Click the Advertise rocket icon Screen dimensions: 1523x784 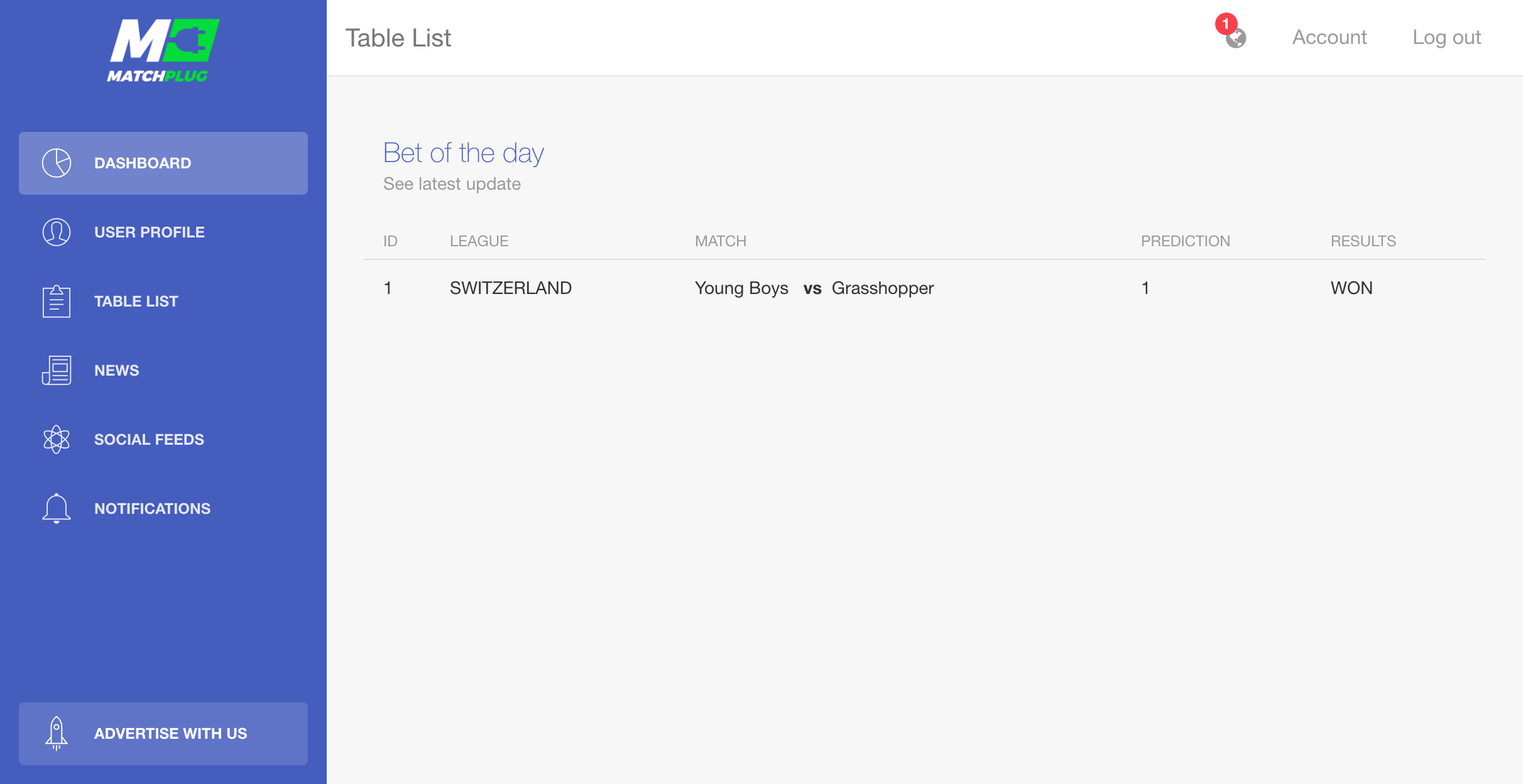[57, 734]
